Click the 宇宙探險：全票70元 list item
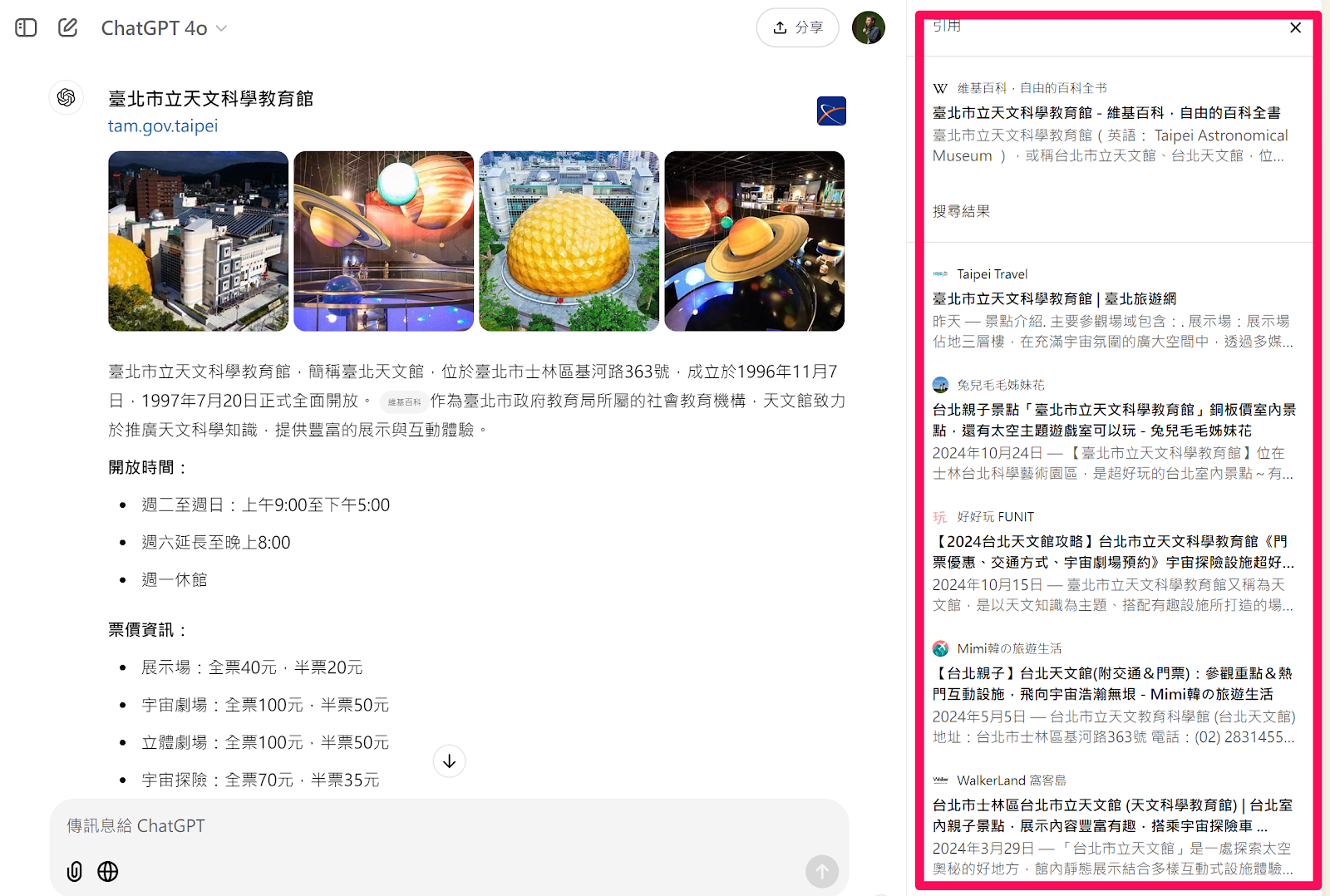This screenshot has height=896, width=1330. [x=260, y=780]
